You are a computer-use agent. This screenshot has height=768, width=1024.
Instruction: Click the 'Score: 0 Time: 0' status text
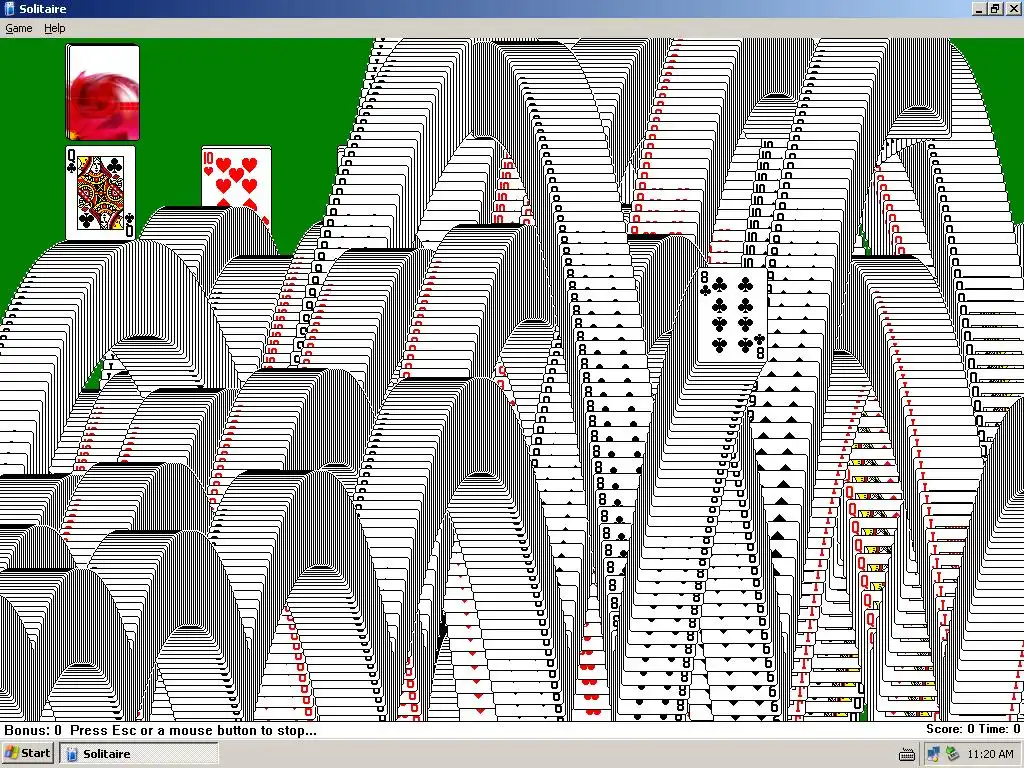973,729
